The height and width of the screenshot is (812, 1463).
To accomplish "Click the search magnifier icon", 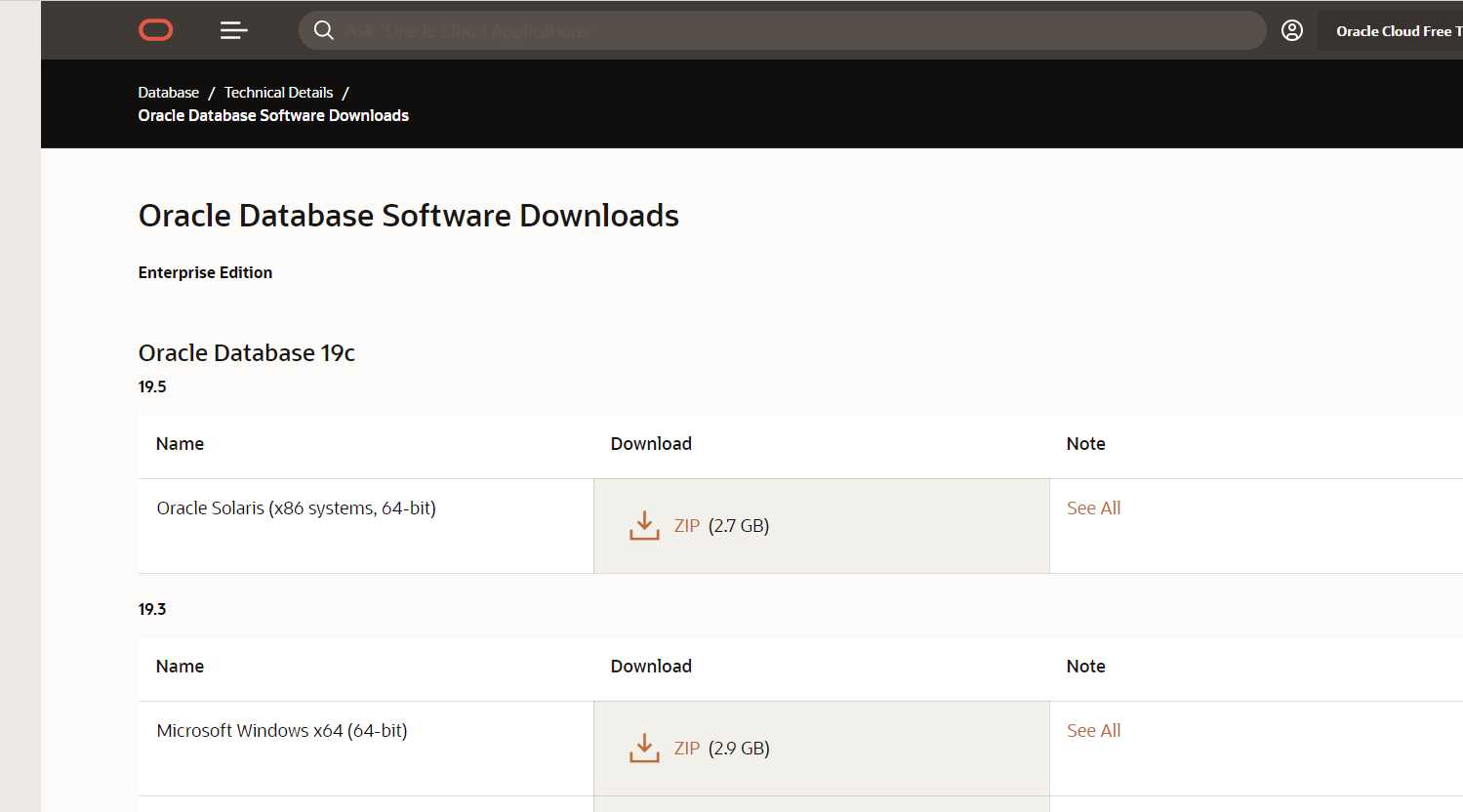I will (x=324, y=30).
